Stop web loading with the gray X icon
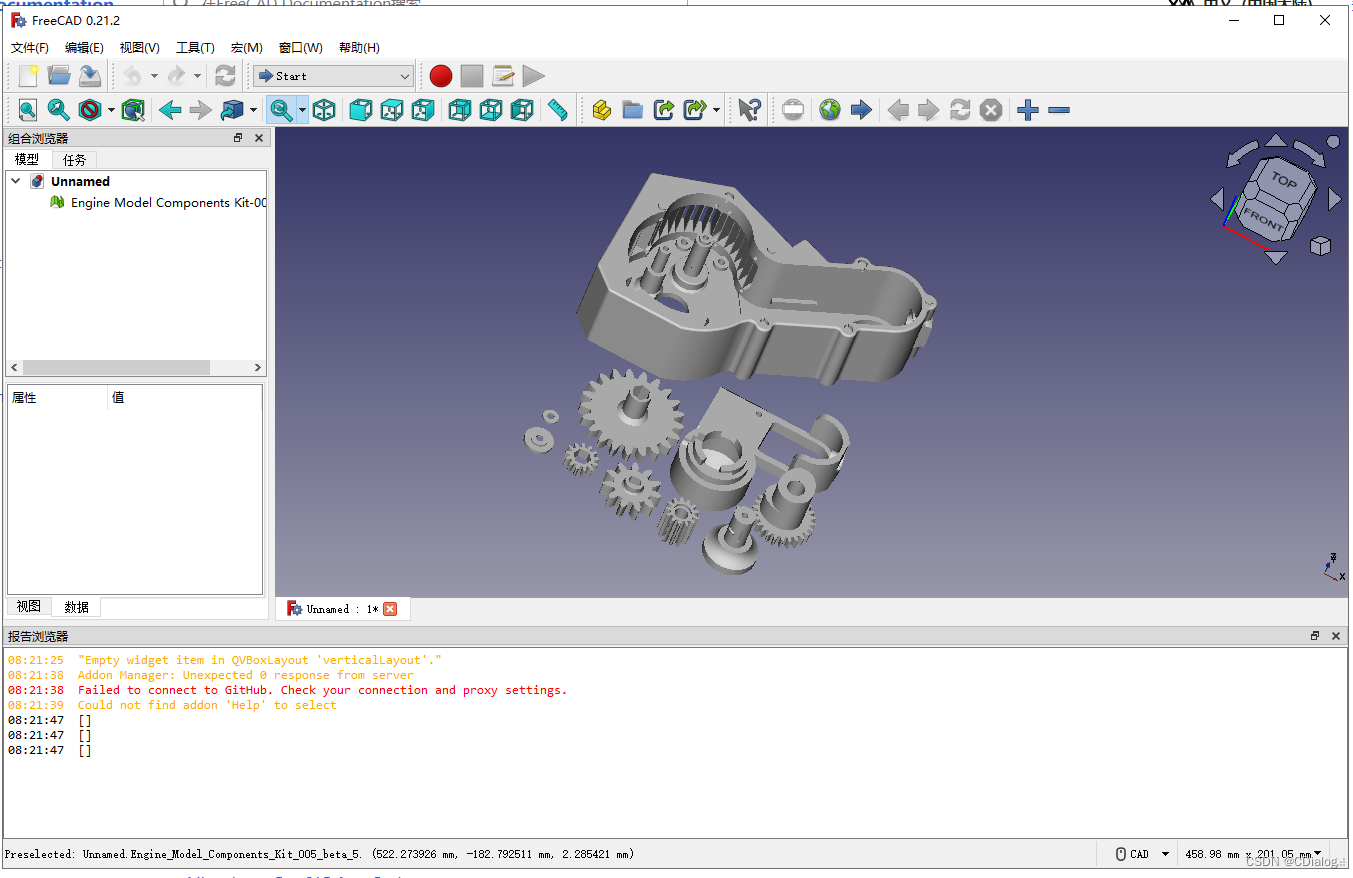Viewport: 1353px width, 878px height. (991, 110)
